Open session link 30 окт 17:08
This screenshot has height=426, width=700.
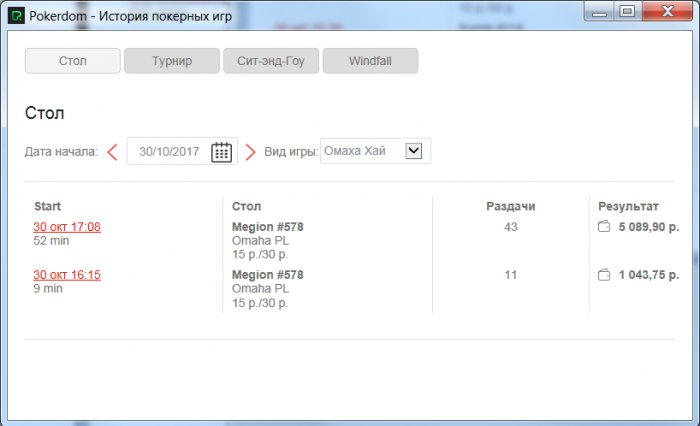[67, 227]
